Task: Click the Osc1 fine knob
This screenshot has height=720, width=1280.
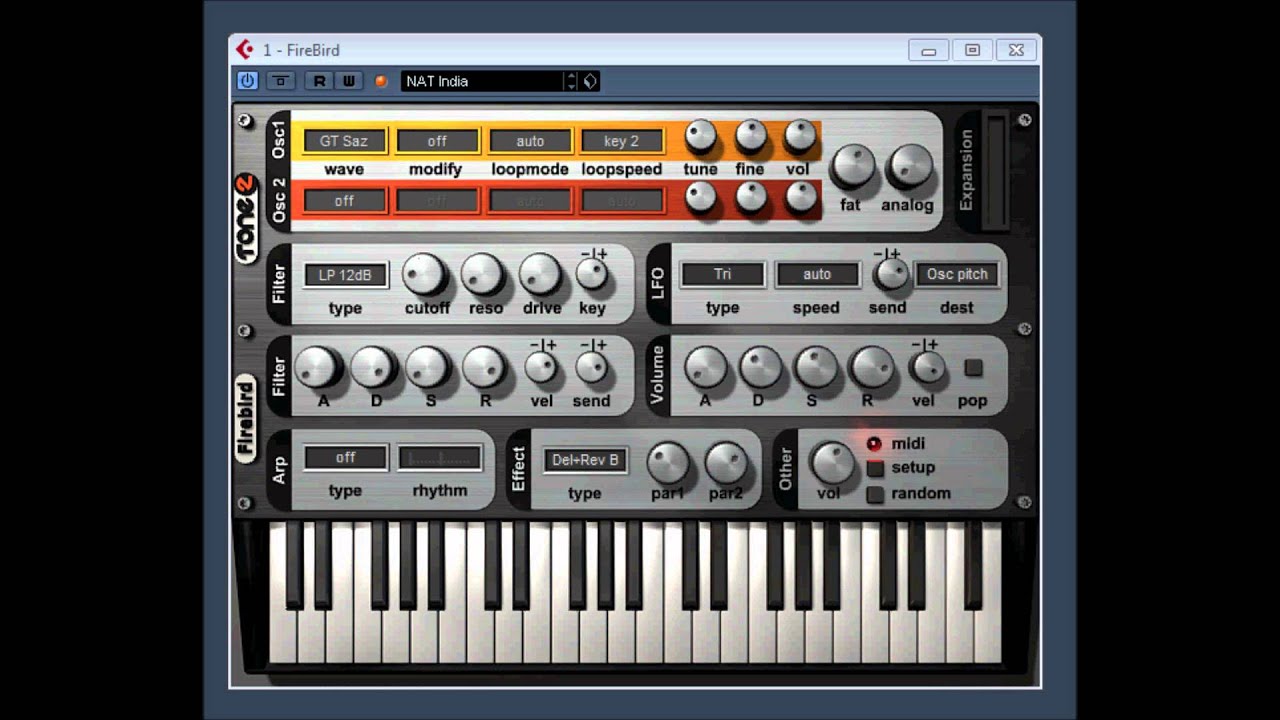Action: point(751,136)
